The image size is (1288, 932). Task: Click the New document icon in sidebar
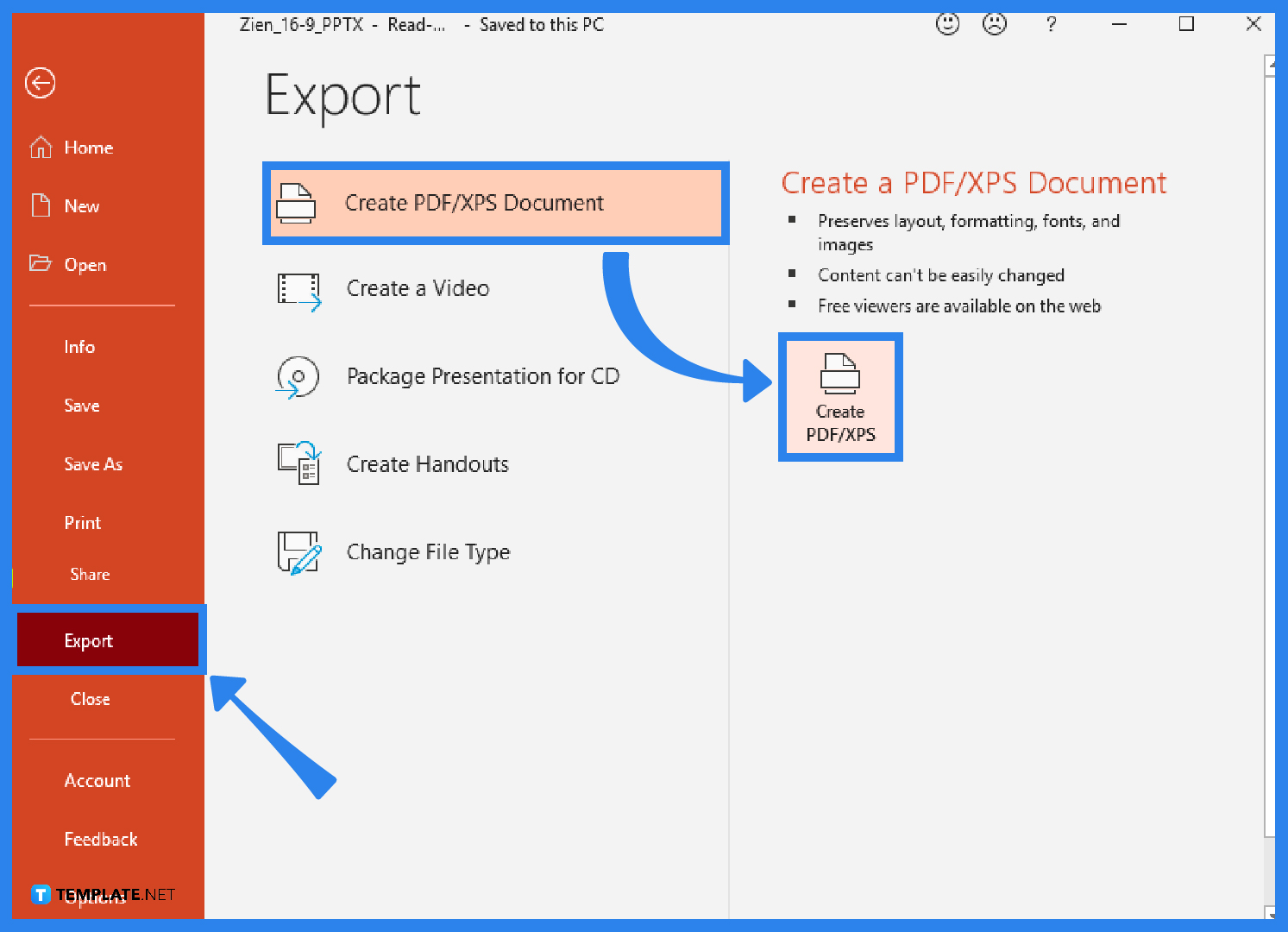click(x=40, y=205)
